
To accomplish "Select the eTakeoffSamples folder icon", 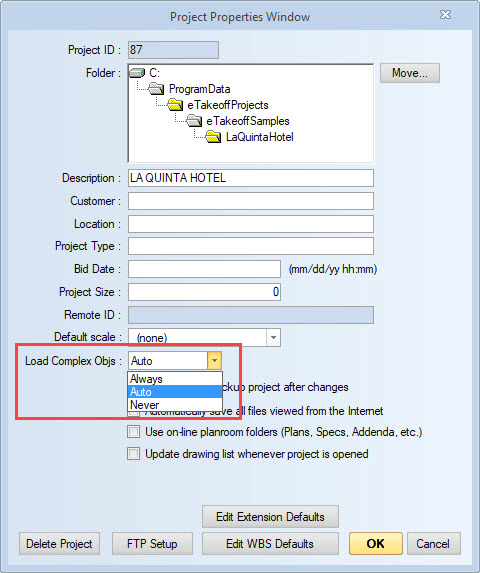I will (194, 121).
